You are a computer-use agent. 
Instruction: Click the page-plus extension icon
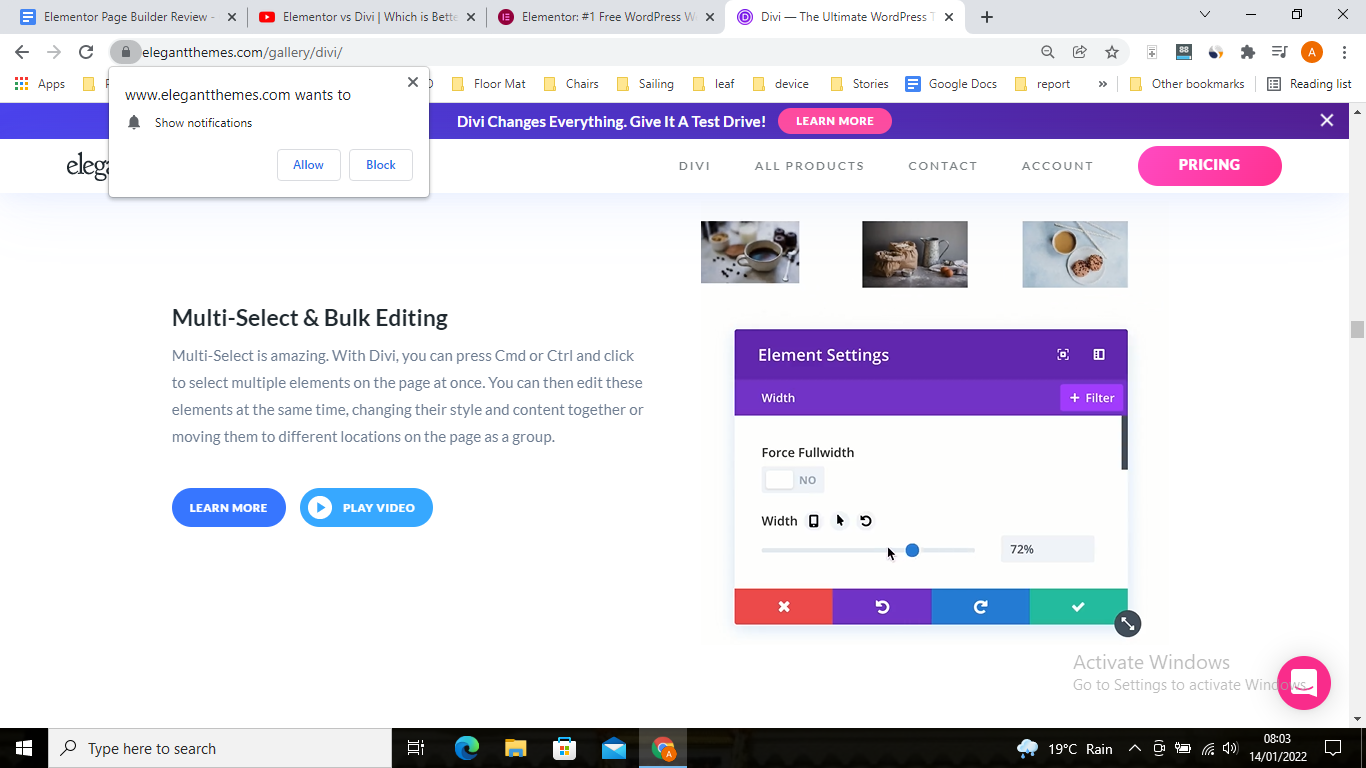point(1152,52)
